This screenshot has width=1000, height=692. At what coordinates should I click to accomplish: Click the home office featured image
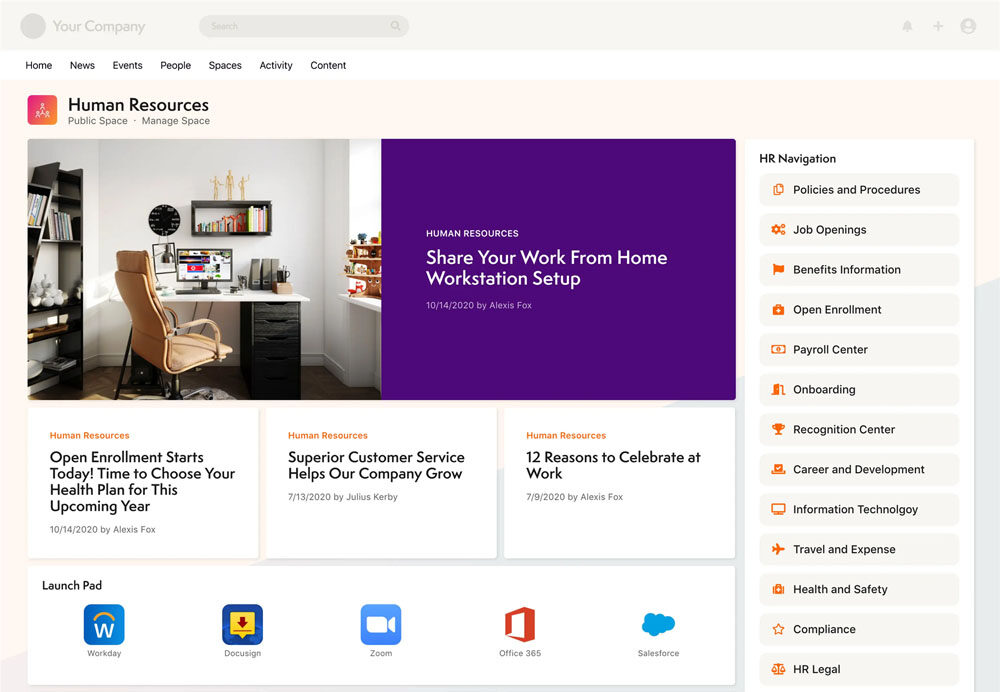(204, 269)
